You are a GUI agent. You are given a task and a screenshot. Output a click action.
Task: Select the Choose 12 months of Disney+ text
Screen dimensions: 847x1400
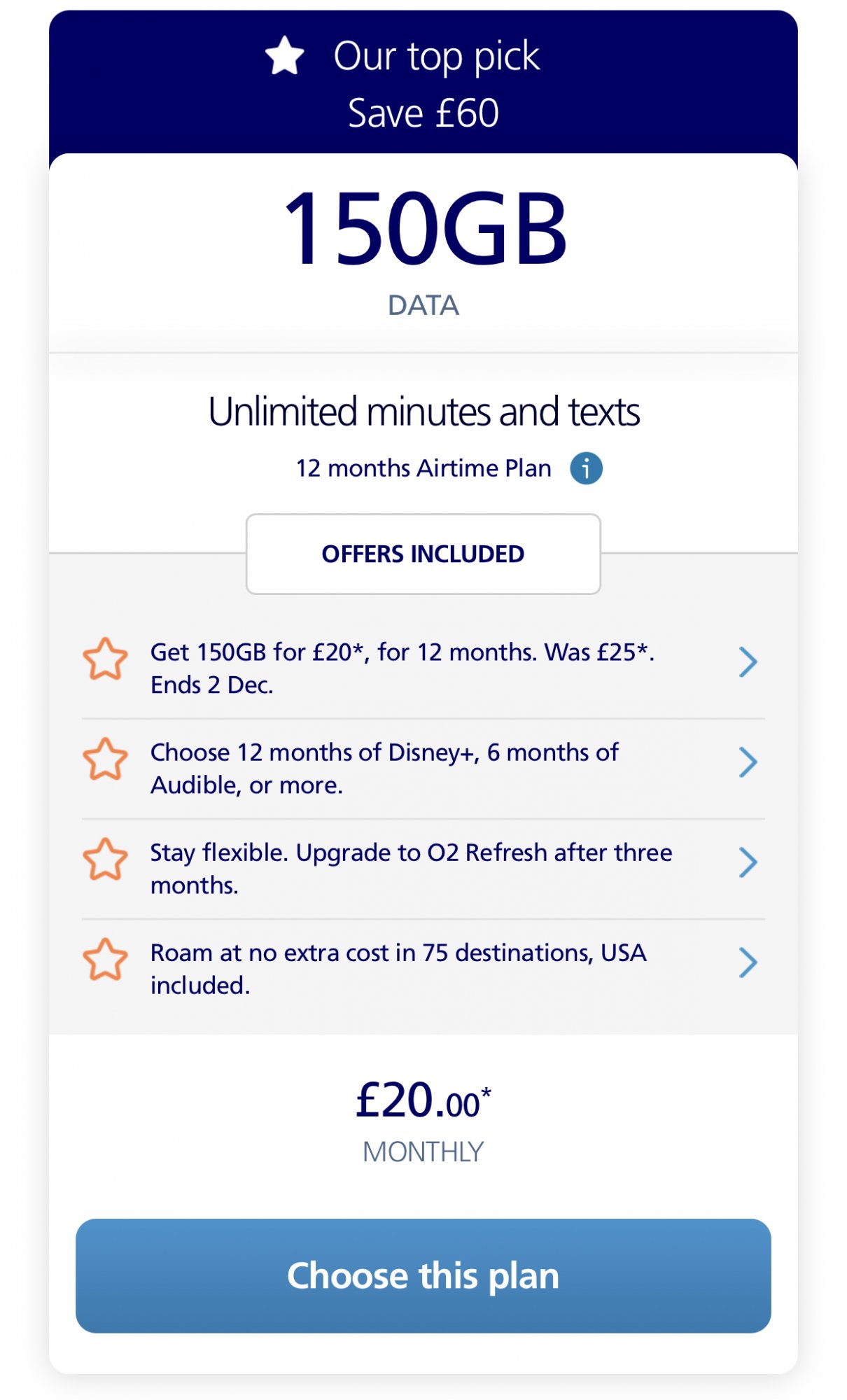coord(384,768)
